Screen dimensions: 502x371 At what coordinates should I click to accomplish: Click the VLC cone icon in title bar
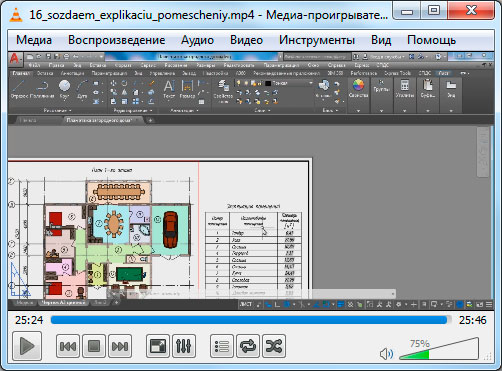(16, 15)
